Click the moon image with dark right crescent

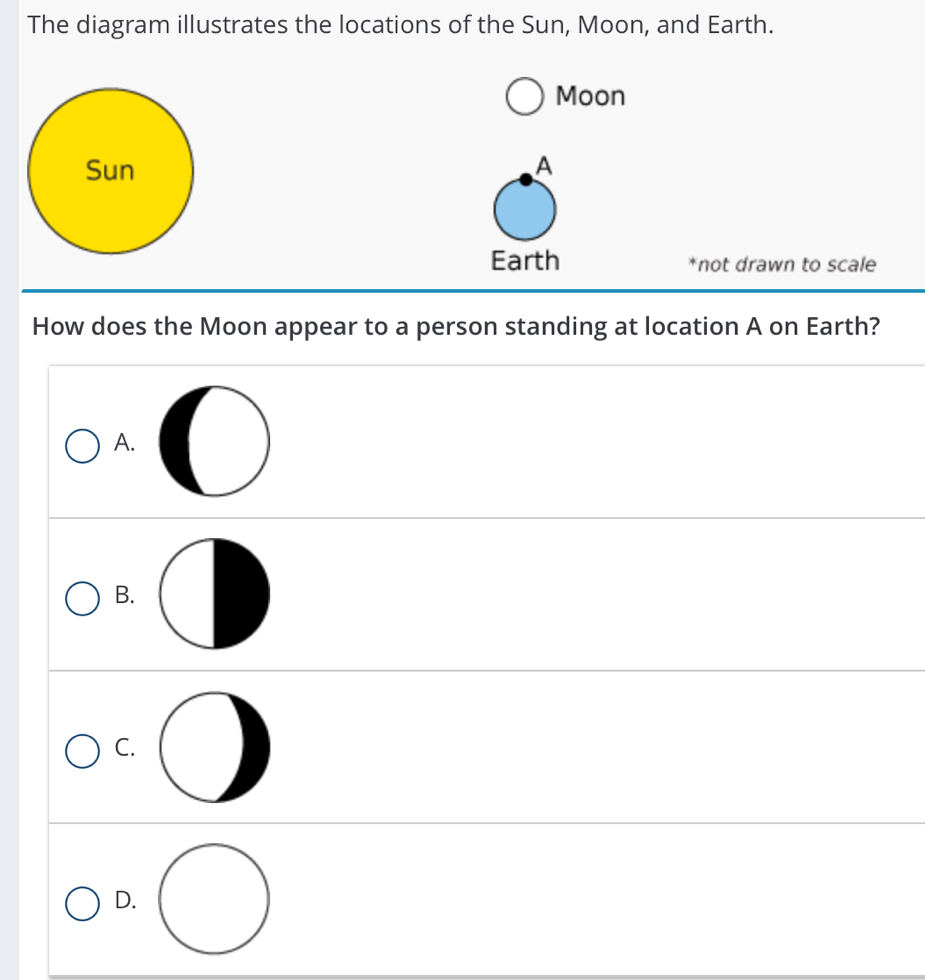214,747
